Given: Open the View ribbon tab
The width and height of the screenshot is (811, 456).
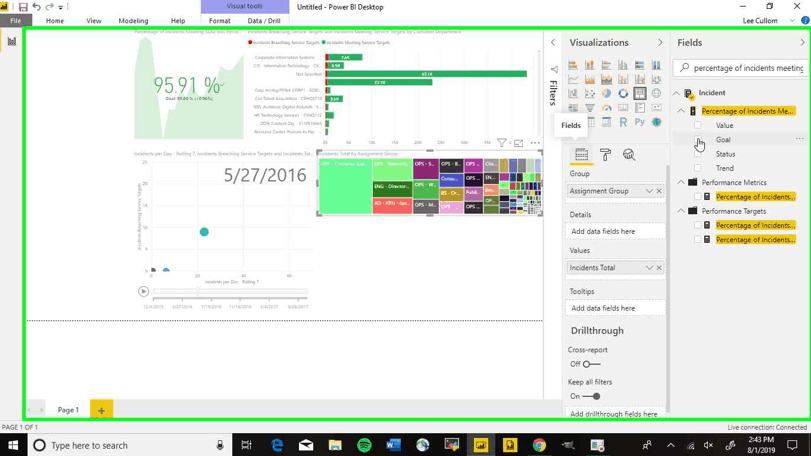Looking at the screenshot, I should pos(94,21).
